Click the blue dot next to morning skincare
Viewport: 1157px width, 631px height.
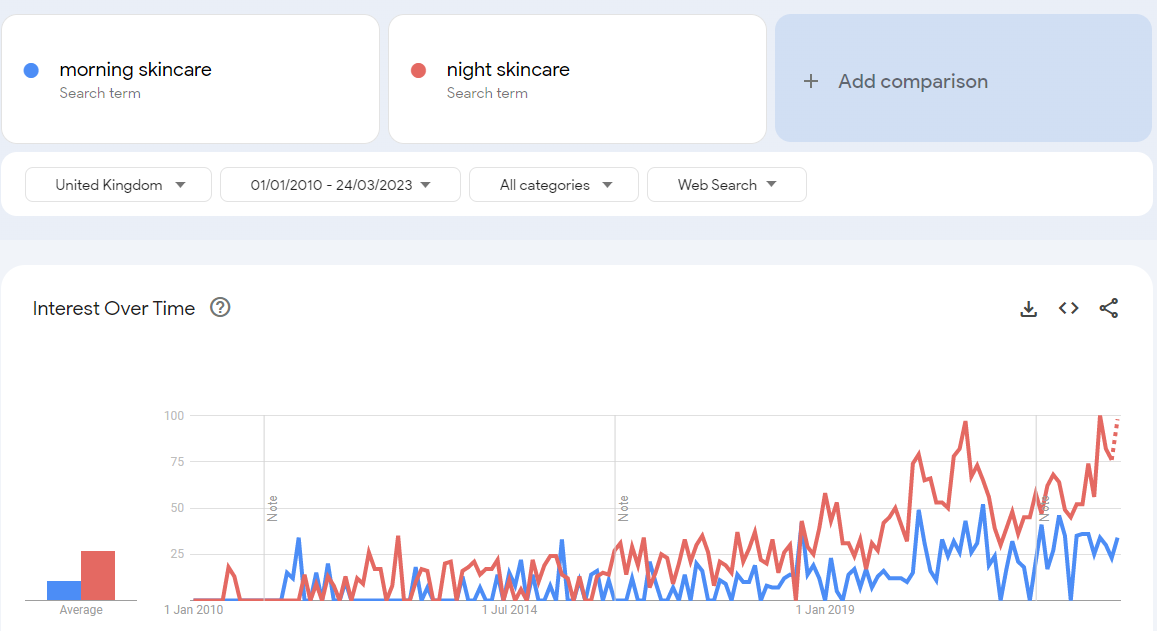[x=31, y=70]
